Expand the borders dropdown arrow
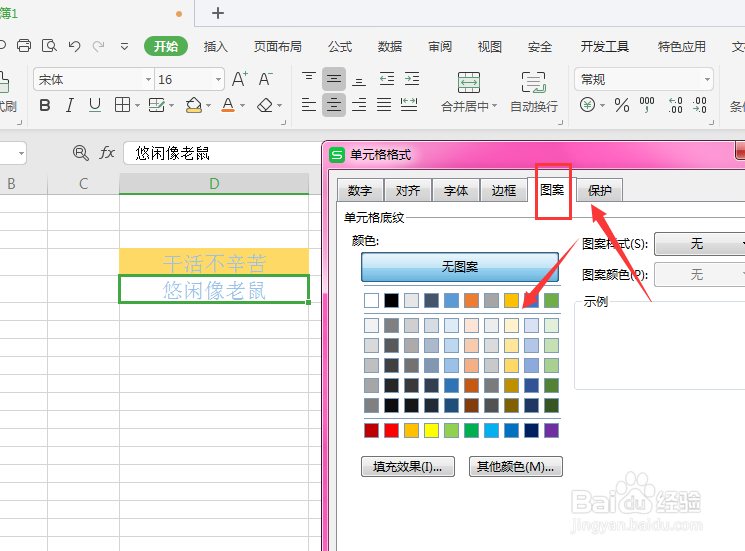Image resolution: width=745 pixels, height=551 pixels. [137, 105]
